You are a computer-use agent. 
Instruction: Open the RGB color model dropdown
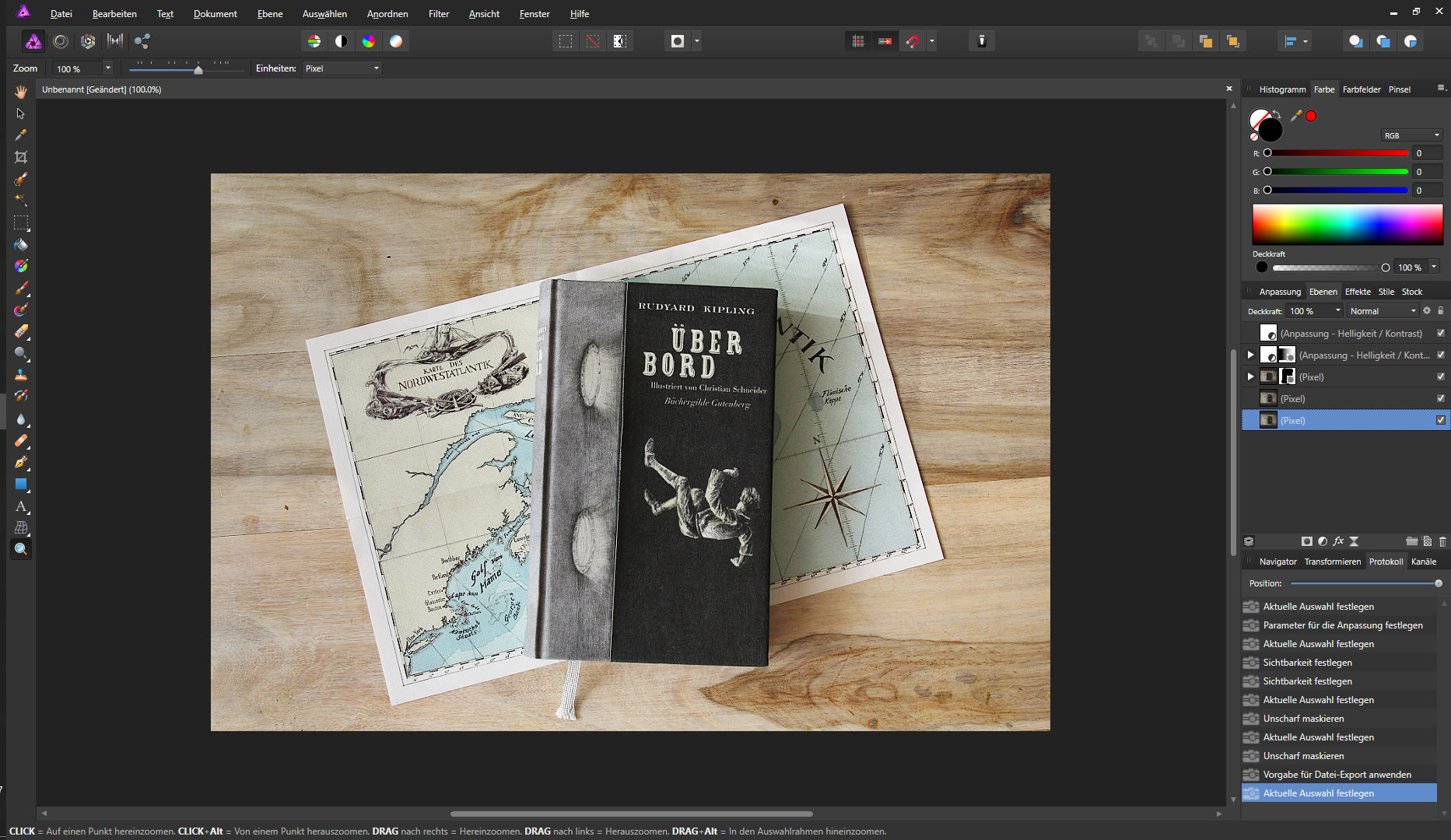coord(1411,135)
